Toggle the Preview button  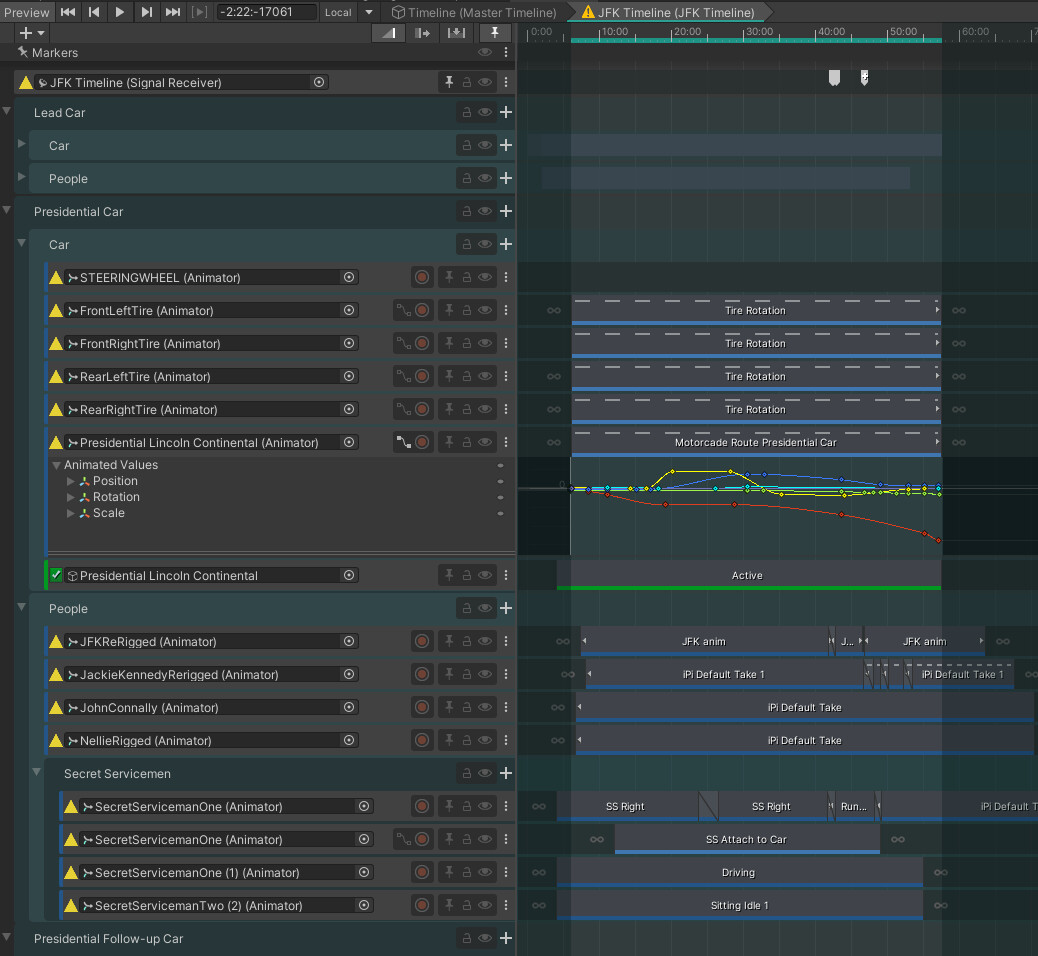(x=26, y=12)
